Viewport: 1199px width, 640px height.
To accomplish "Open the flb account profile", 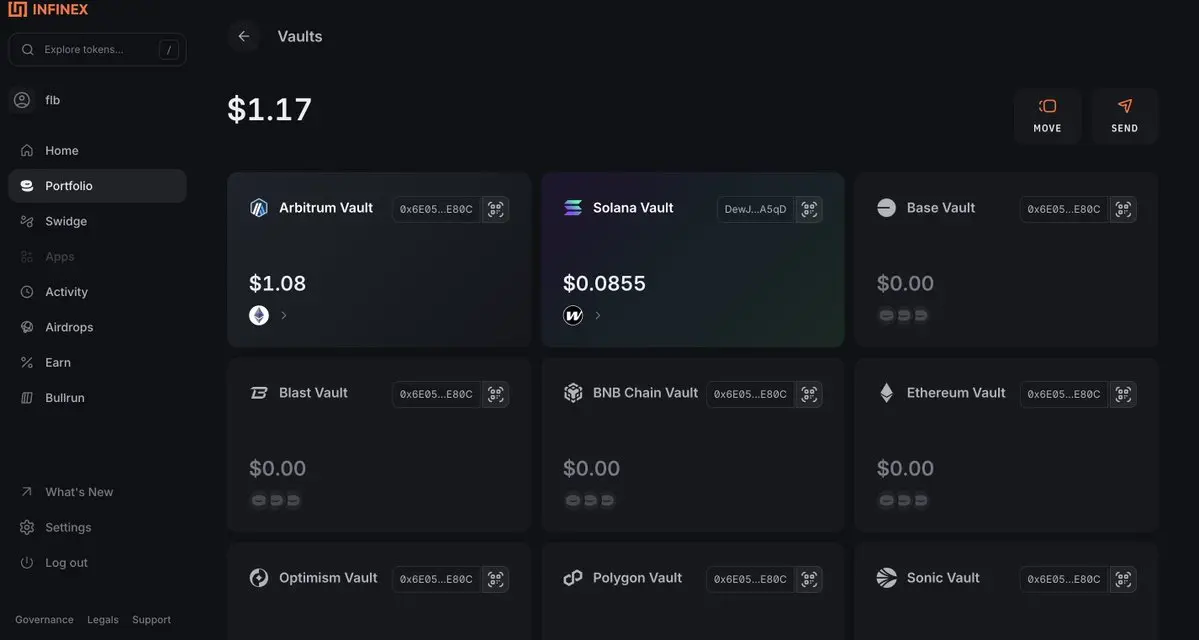I will [x=37, y=100].
